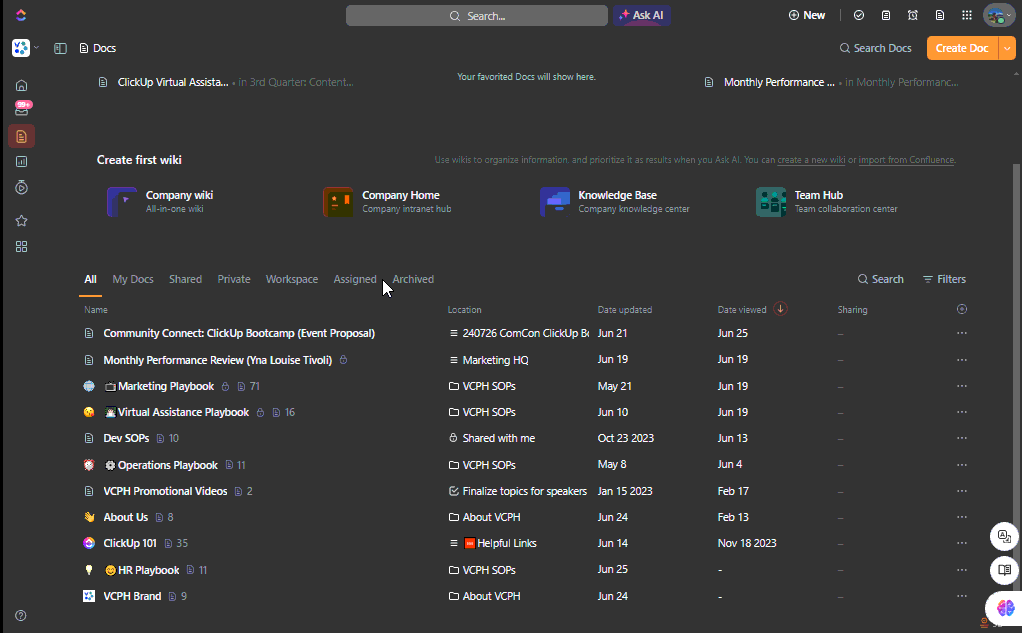This screenshot has width=1022, height=633.
Task: Open the Create Doc dropdown arrow
Action: [x=1008, y=48]
